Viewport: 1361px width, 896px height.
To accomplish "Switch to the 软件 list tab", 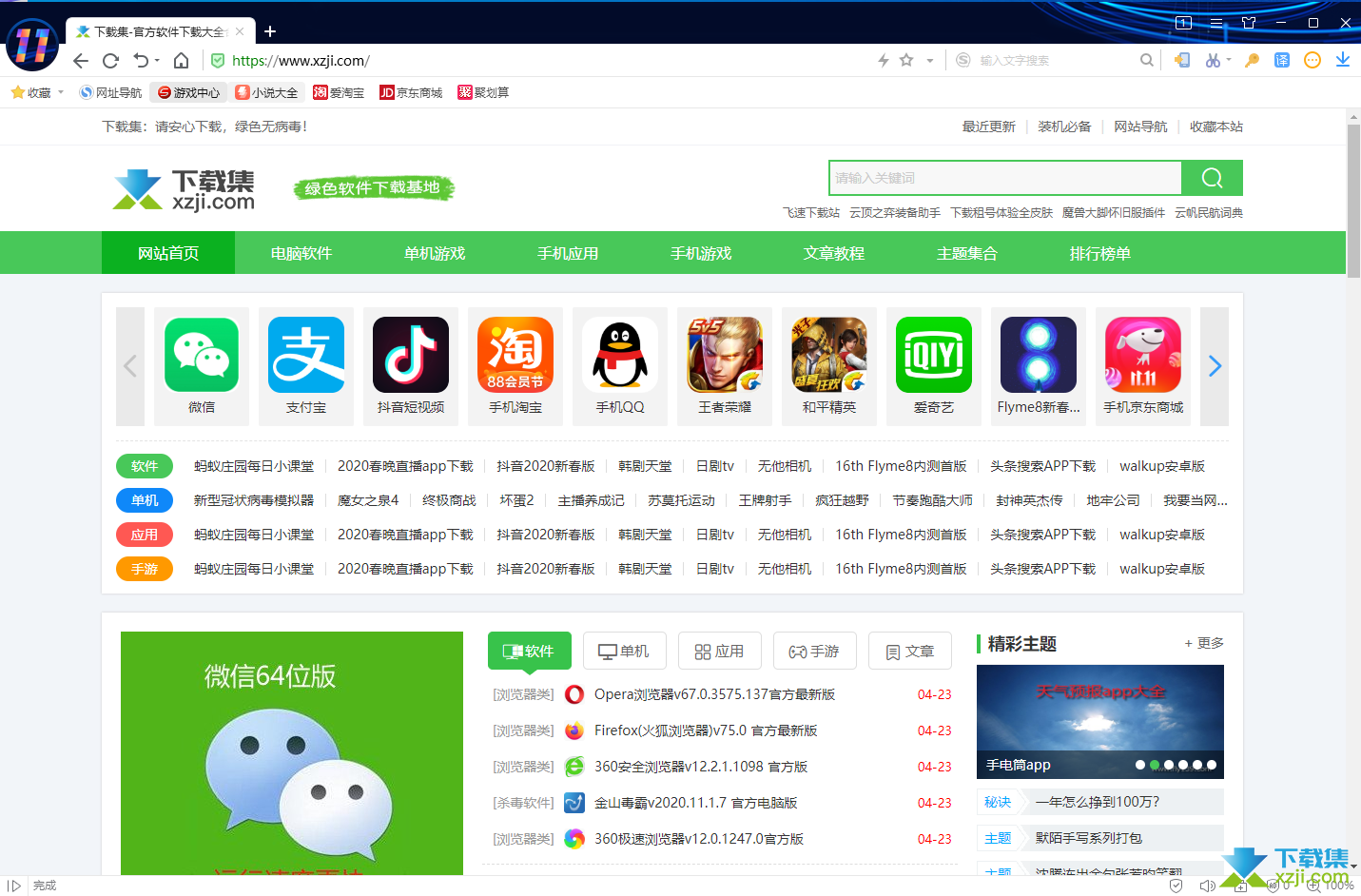I will (x=530, y=651).
